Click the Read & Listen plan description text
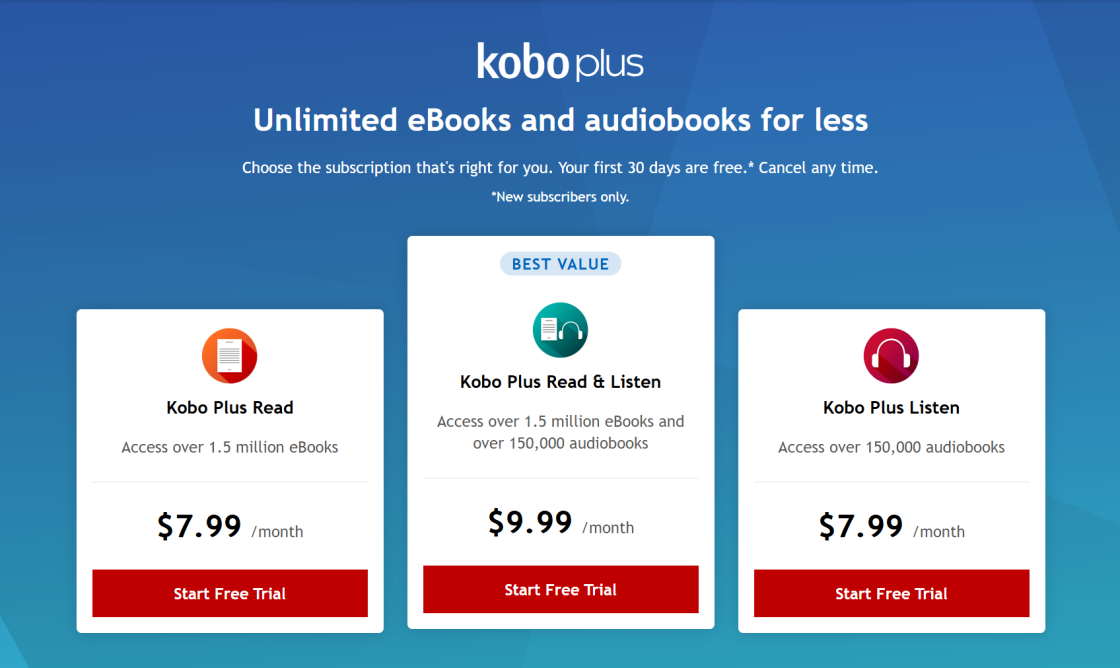This screenshot has width=1120, height=668. coord(560,432)
